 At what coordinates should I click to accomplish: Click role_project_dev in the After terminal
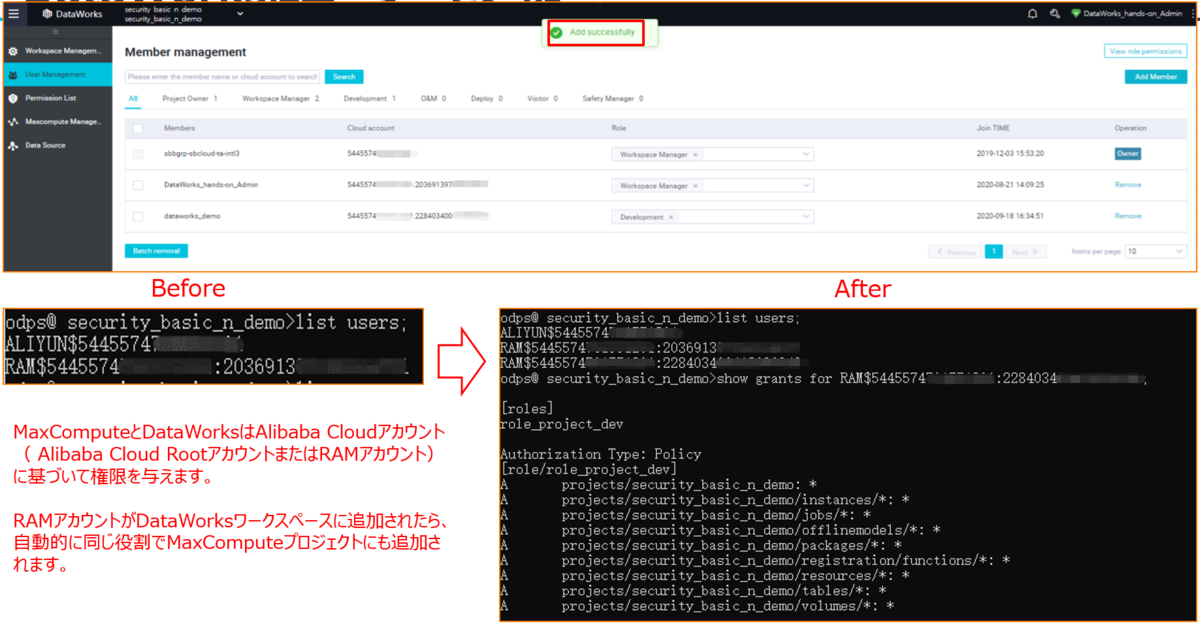(562, 424)
